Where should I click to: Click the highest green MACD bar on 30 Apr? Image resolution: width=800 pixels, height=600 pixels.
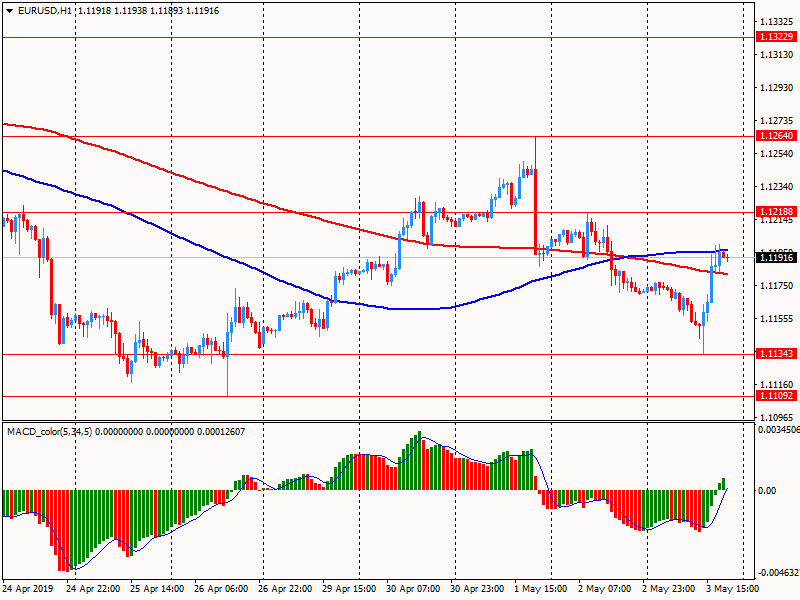pos(419,461)
